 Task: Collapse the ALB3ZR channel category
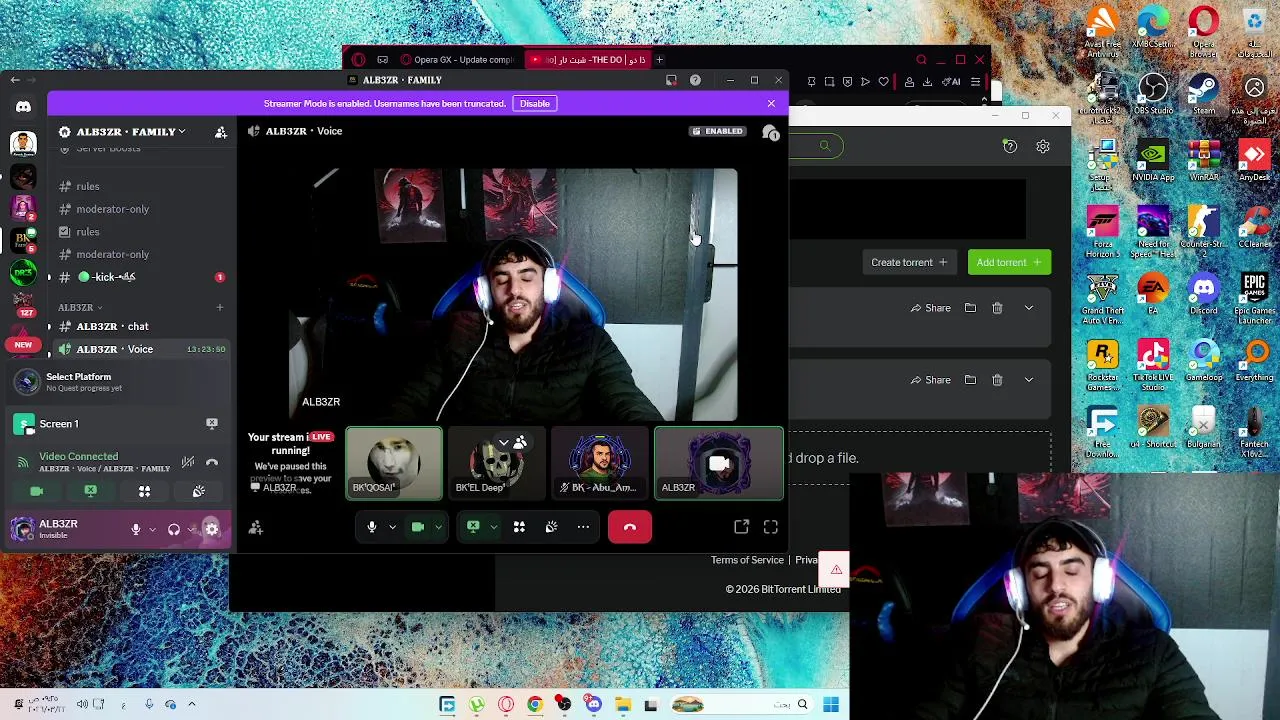pos(80,307)
